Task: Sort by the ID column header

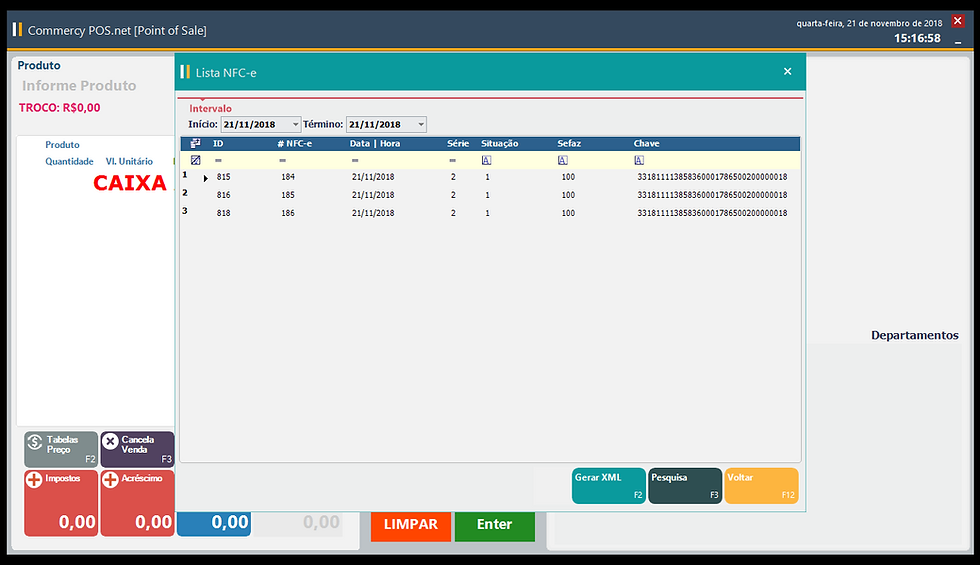Action: (218, 143)
